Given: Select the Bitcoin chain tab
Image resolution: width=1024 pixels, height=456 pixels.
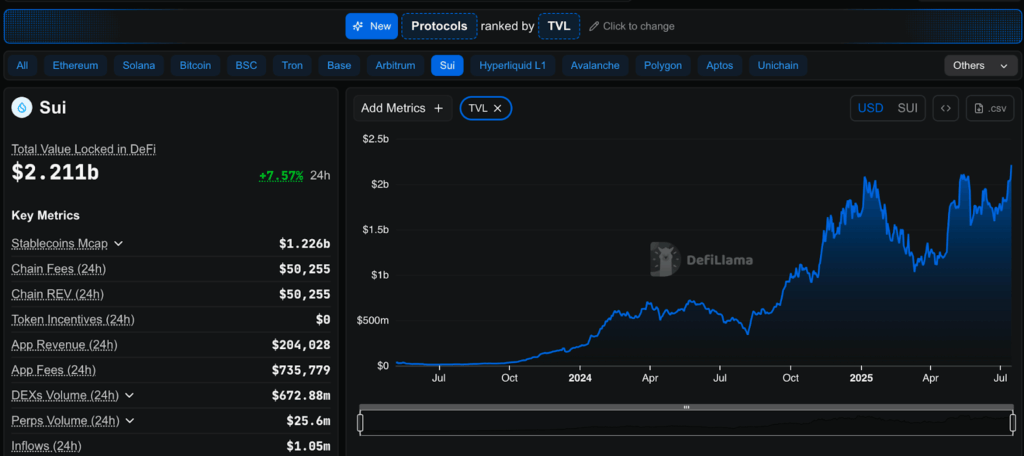Looking at the screenshot, I should coord(195,65).
